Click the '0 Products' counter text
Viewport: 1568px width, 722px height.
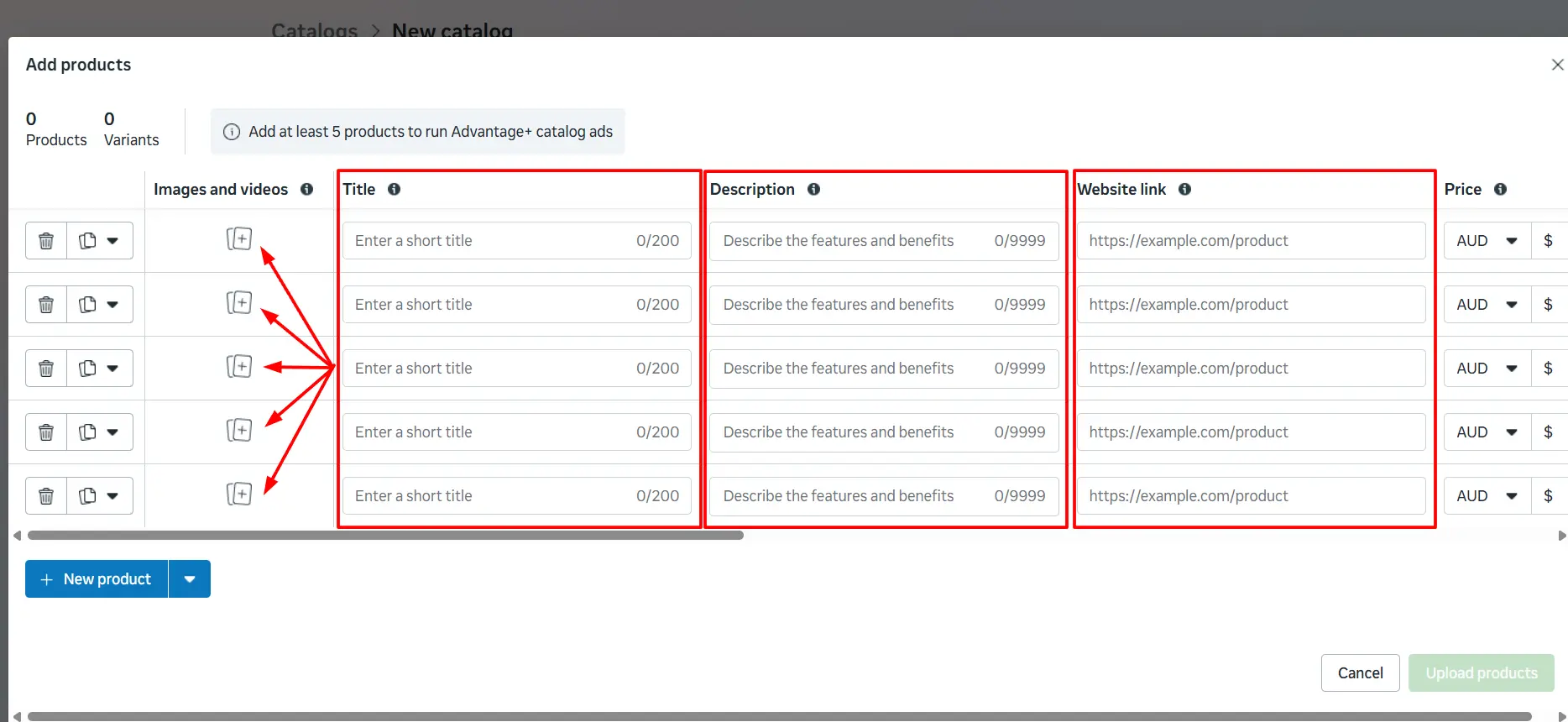click(56, 129)
